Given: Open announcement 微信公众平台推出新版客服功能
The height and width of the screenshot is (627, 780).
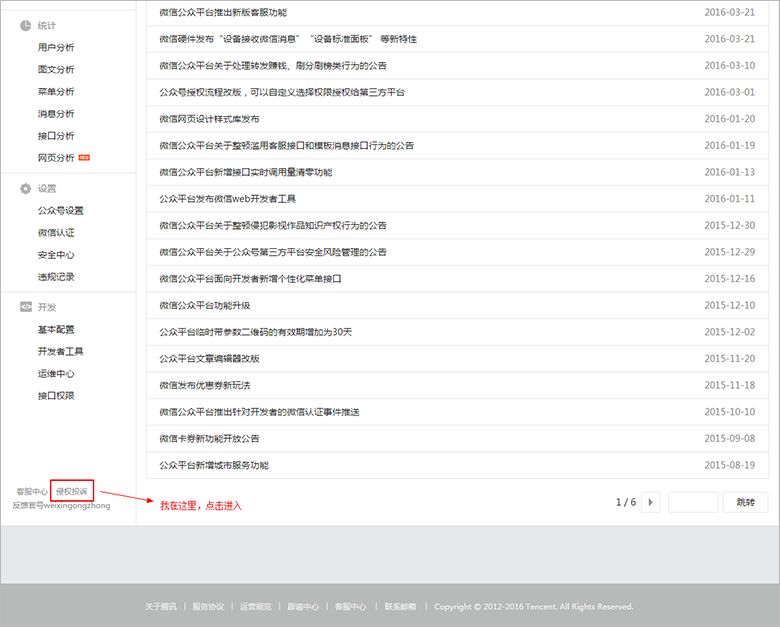Looking at the screenshot, I should (223, 12).
